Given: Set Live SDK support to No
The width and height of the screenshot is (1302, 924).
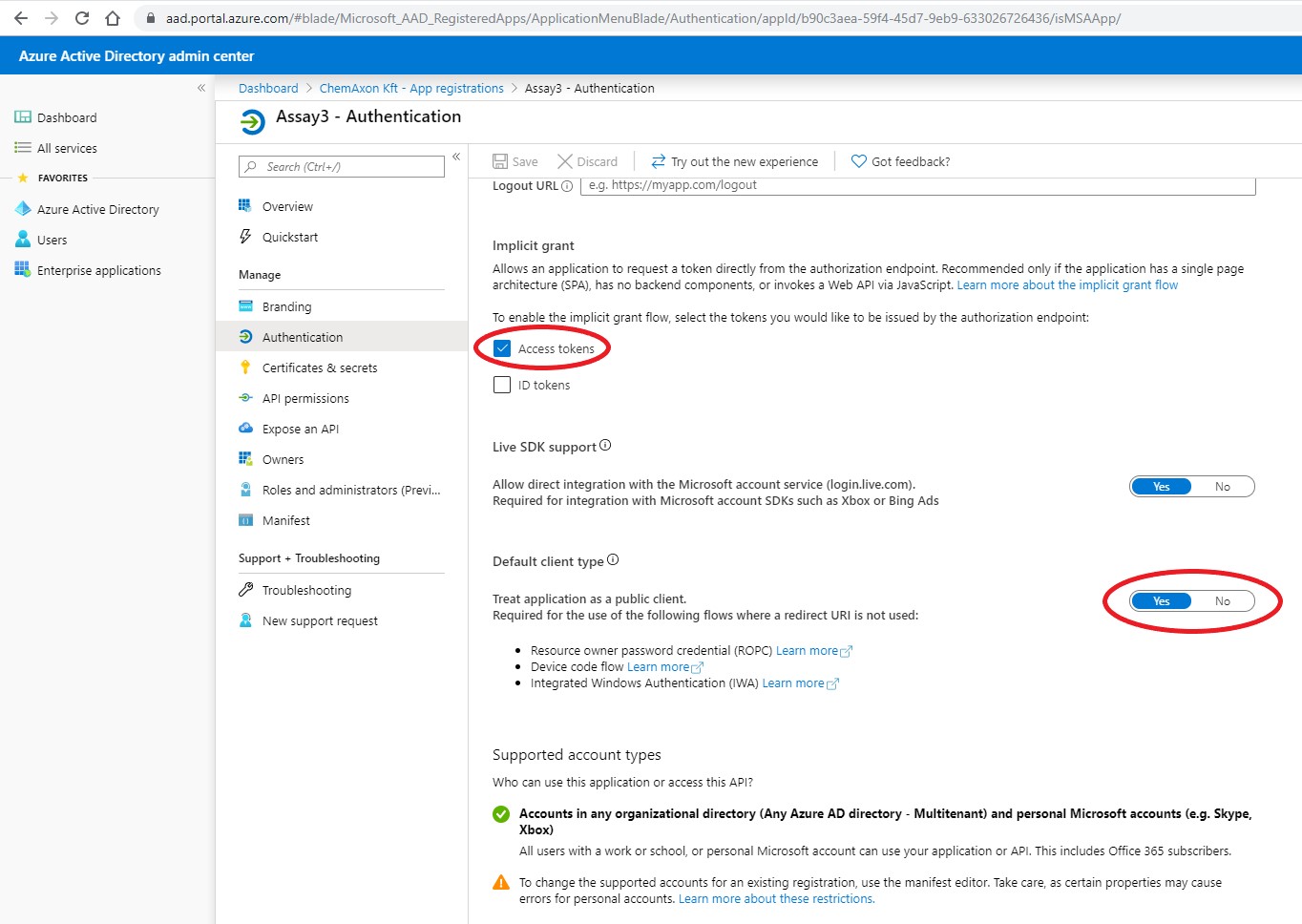Looking at the screenshot, I should [x=1222, y=487].
